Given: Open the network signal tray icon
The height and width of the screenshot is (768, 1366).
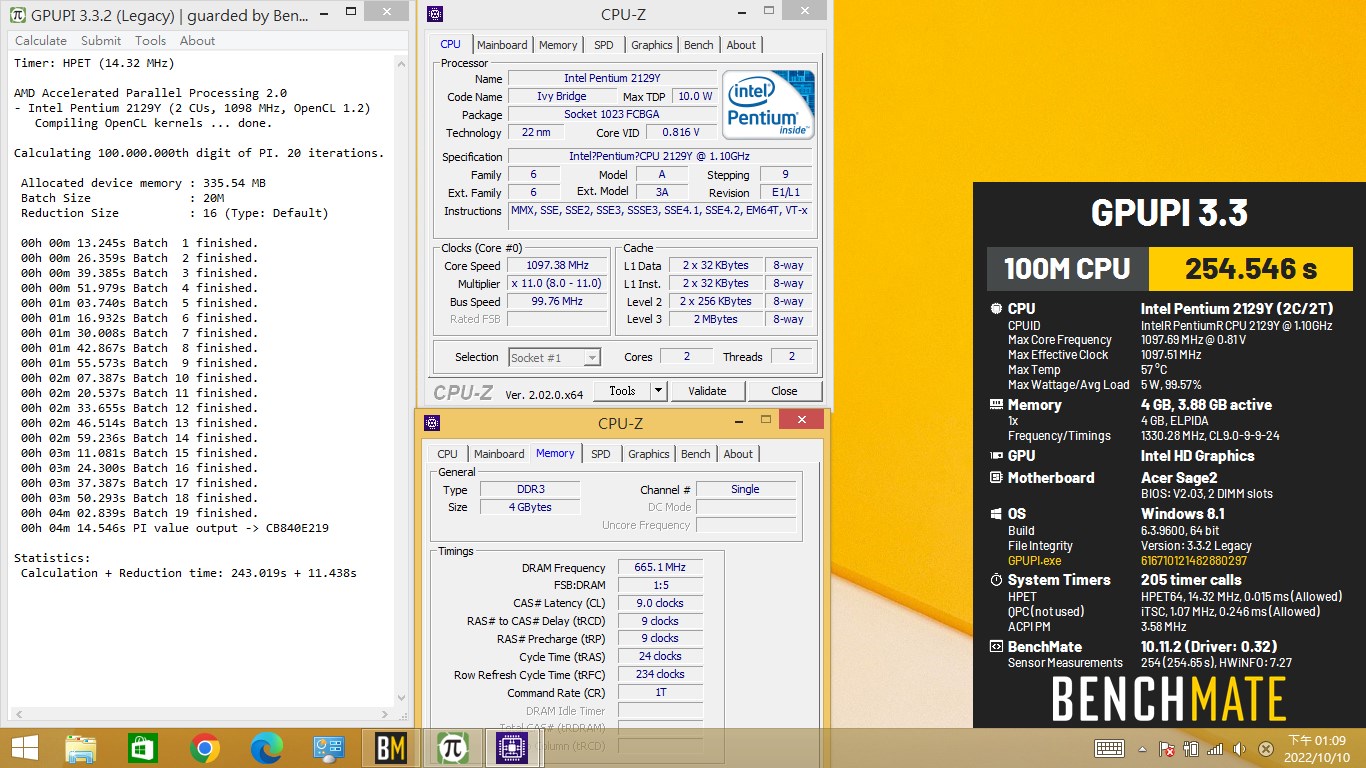Looking at the screenshot, I should tap(1215, 749).
